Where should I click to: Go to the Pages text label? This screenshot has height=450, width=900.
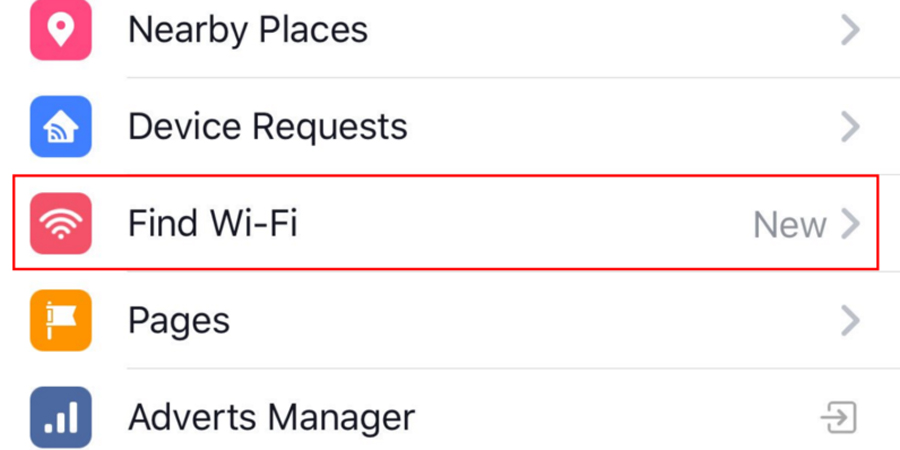coord(178,321)
